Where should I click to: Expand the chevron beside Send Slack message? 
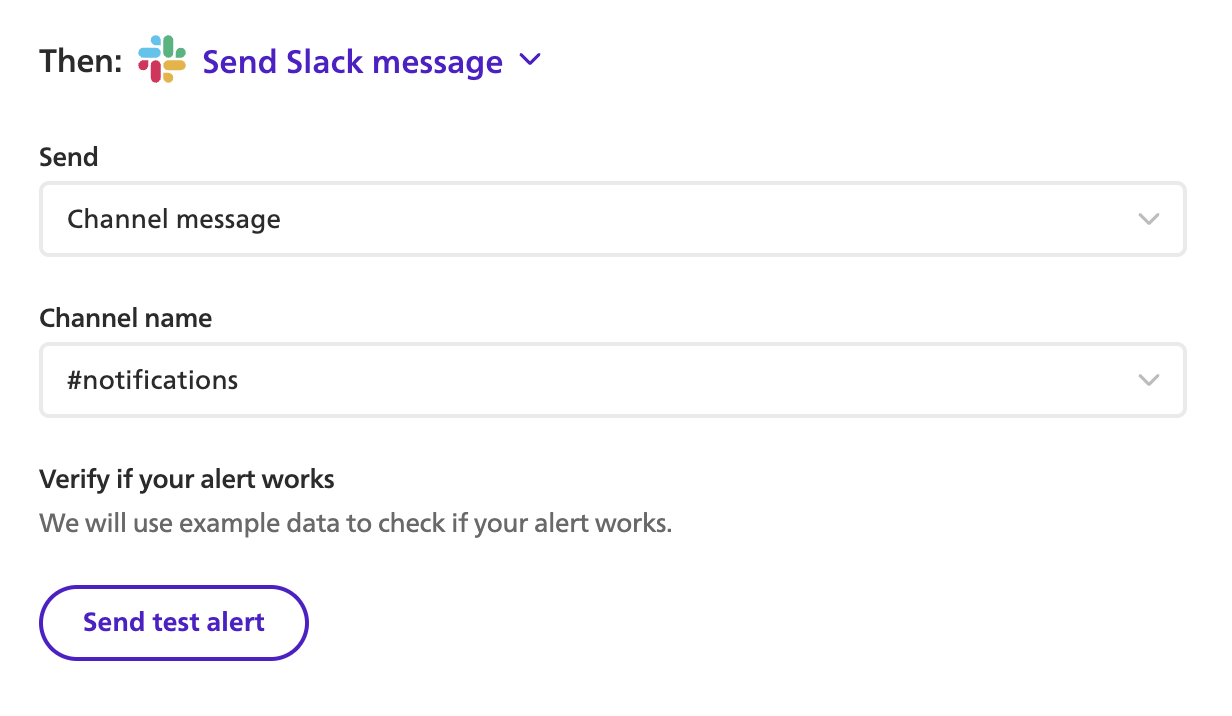coord(530,61)
